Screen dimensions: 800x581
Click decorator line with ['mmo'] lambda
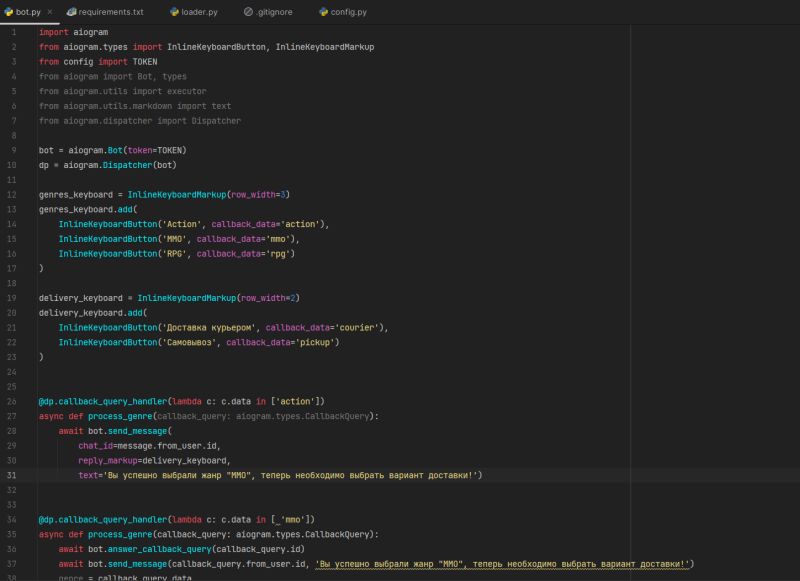pos(177,520)
